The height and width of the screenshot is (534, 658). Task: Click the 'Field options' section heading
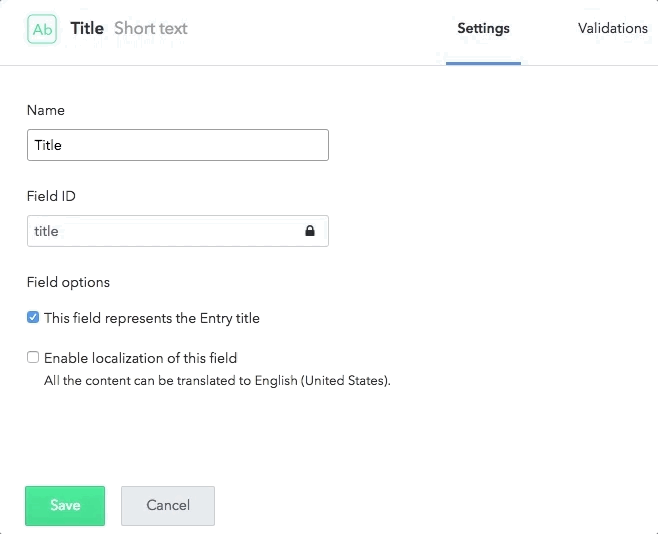[x=68, y=282]
